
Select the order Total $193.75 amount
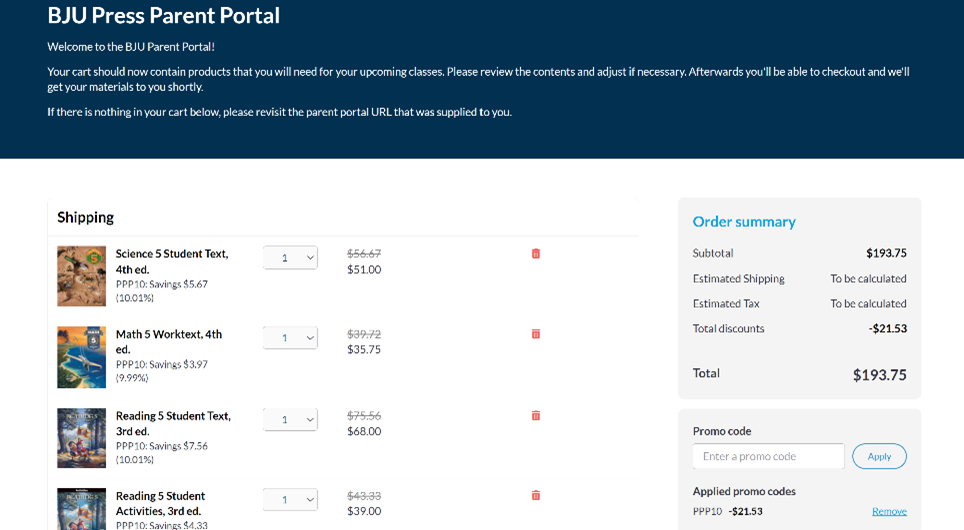879,375
